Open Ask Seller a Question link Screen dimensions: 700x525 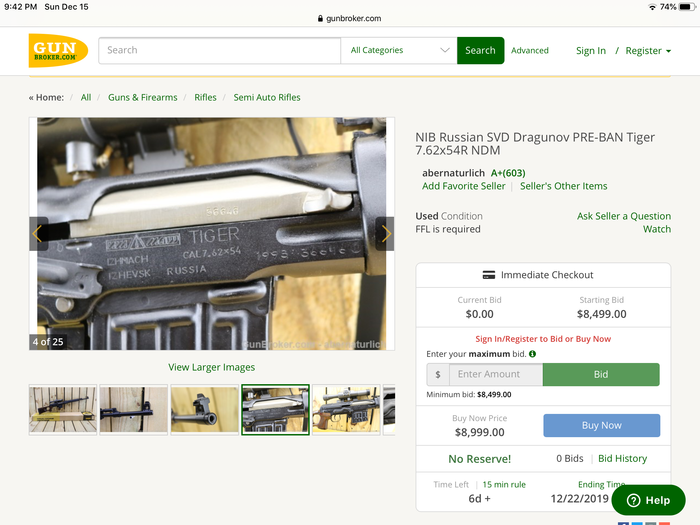tap(623, 216)
